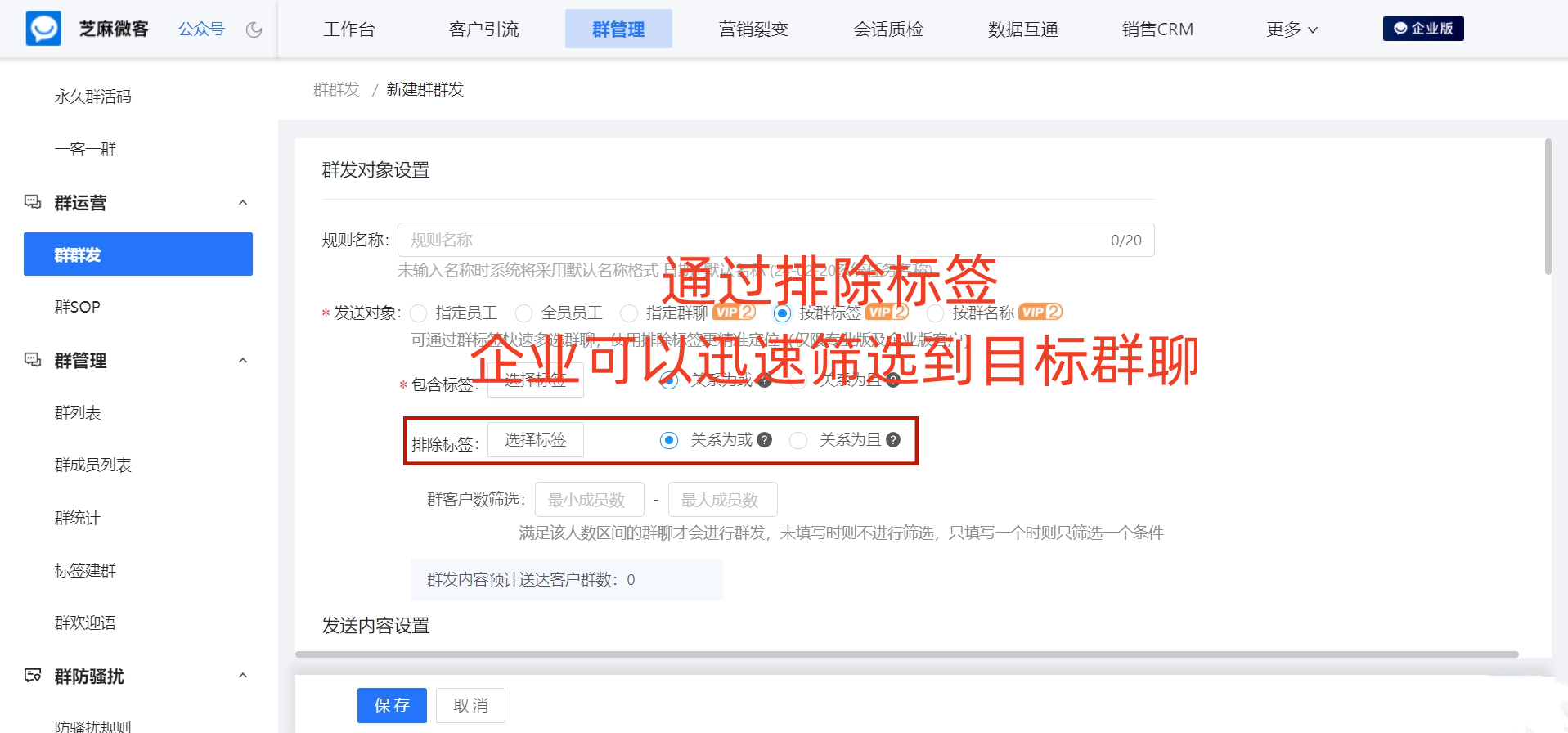Click the 保存 button
1568x733 pixels.
(x=392, y=705)
